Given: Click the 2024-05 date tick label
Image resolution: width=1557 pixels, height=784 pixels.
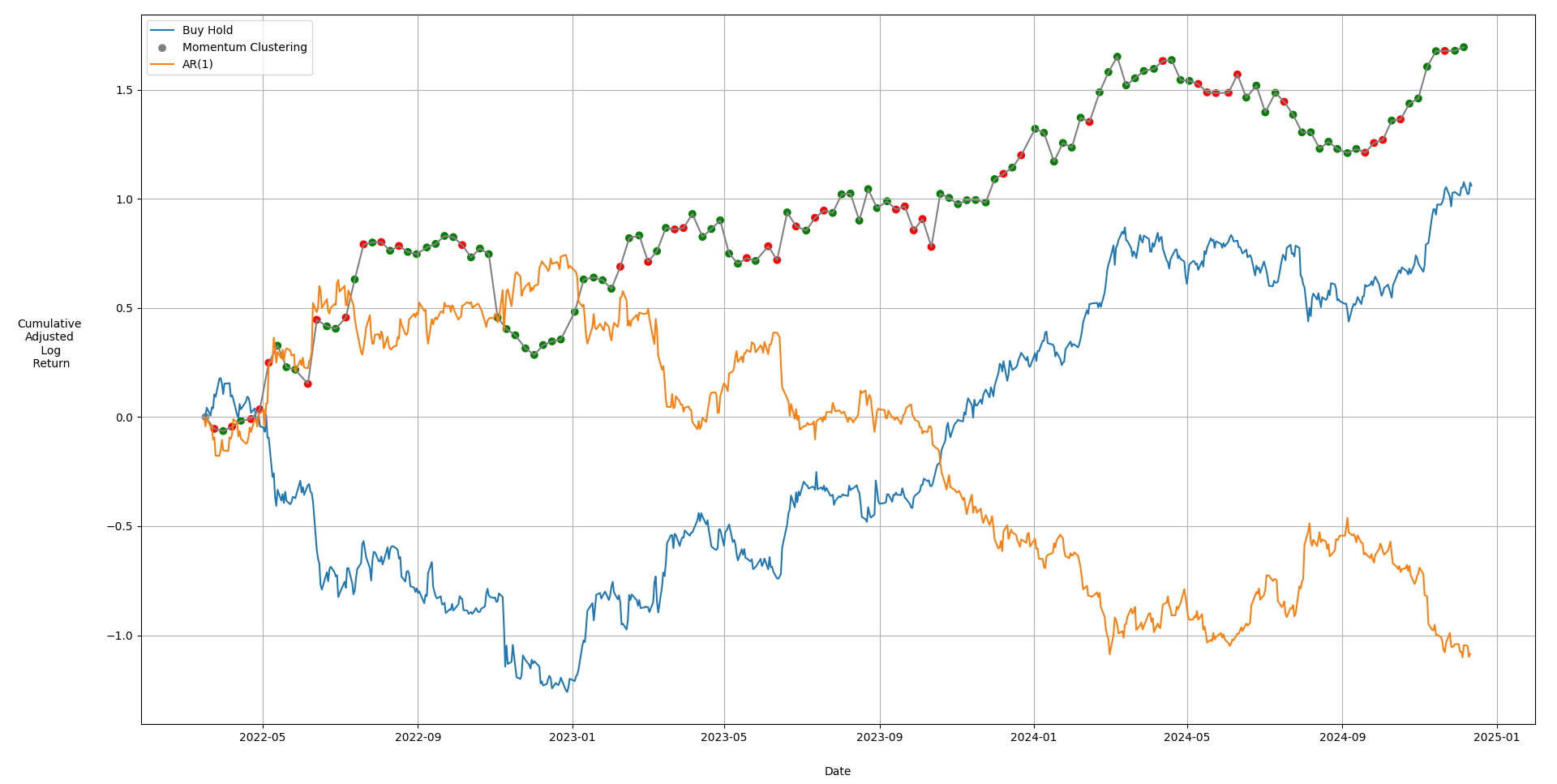Looking at the screenshot, I should coord(1187,737).
